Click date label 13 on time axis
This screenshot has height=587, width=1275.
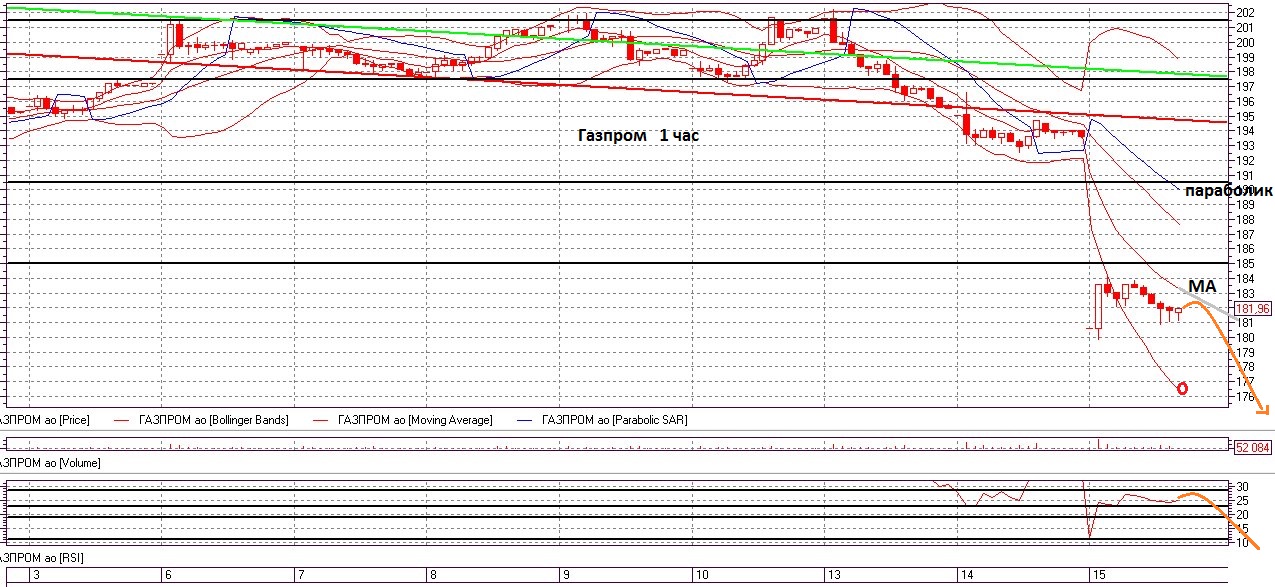coord(833,576)
